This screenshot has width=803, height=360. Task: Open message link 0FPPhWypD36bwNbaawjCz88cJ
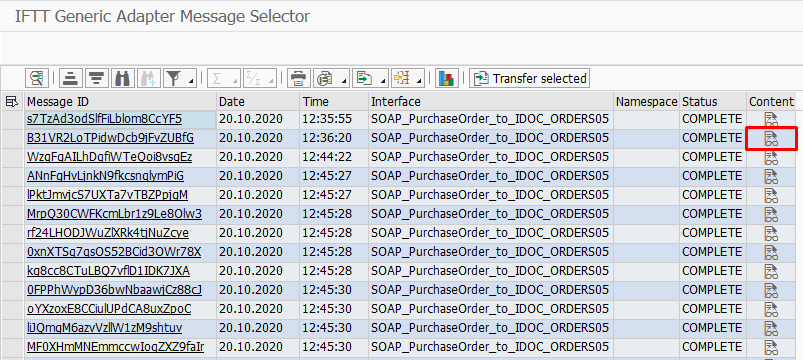pyautogui.click(x=115, y=290)
